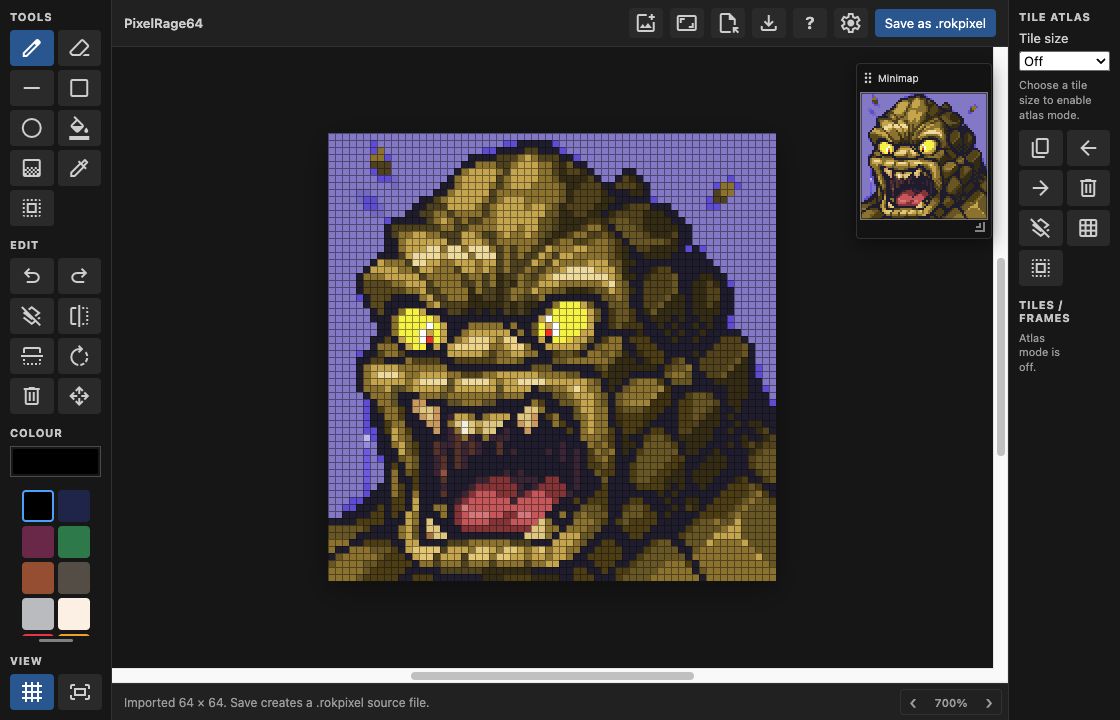This screenshot has width=1120, height=720.
Task: Select the Rectangle shape tool
Action: (79, 88)
